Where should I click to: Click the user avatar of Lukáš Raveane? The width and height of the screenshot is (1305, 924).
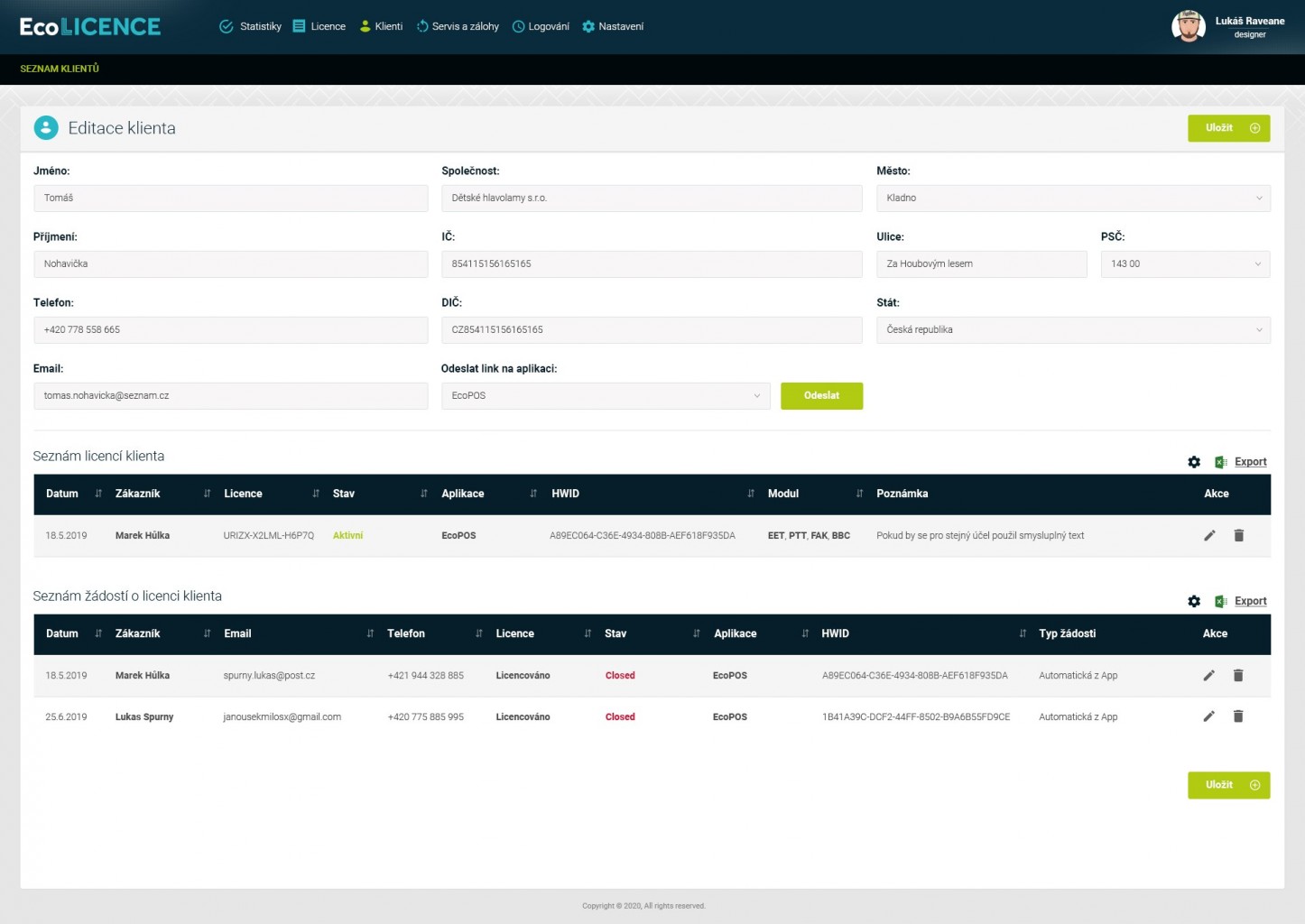click(1188, 27)
